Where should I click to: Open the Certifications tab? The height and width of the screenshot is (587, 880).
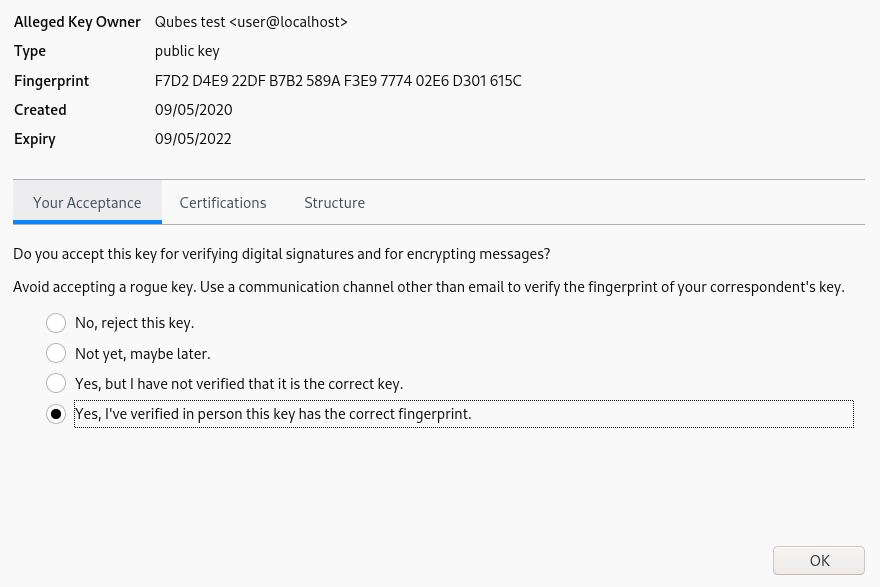(223, 203)
